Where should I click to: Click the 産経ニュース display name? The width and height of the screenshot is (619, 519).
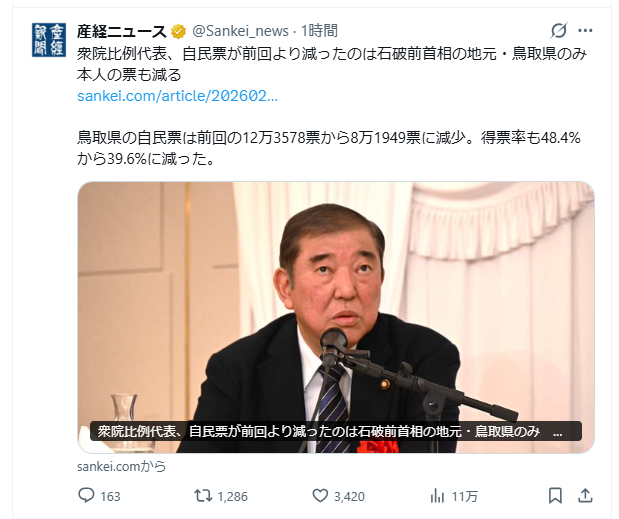[x=122, y=31]
